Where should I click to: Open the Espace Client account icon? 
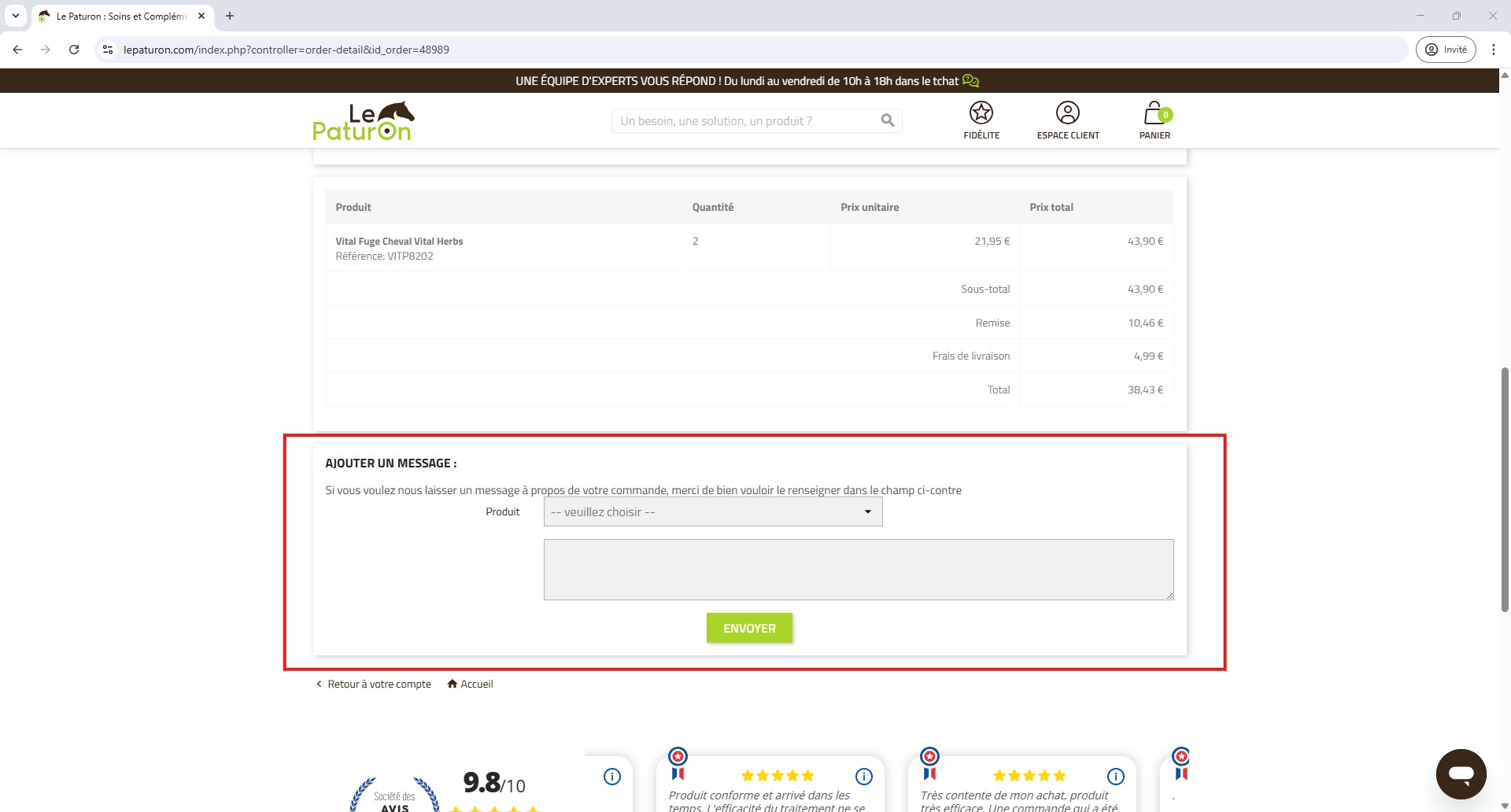(1067, 113)
